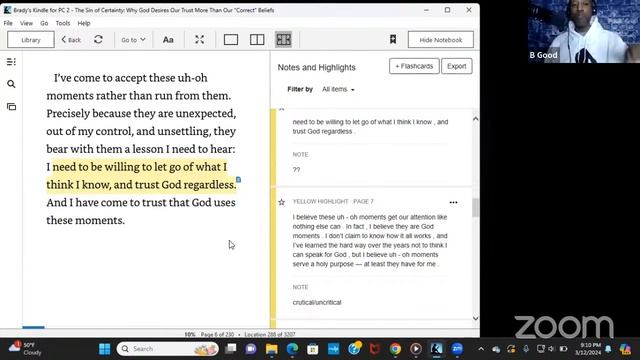Open the in-book search magnifier icon
The image size is (640, 360).
11,84
